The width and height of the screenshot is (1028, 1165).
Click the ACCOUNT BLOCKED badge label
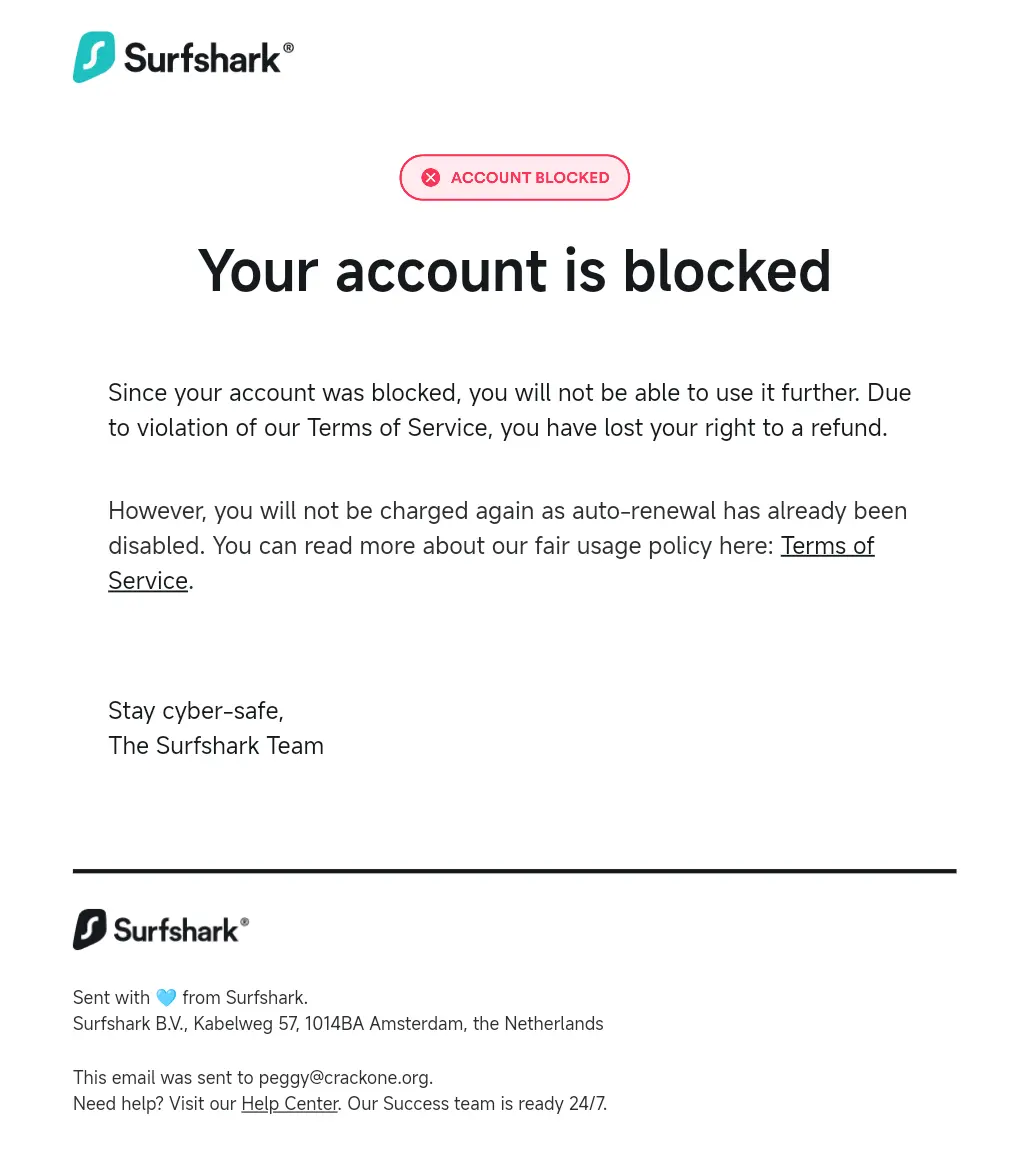tap(530, 178)
